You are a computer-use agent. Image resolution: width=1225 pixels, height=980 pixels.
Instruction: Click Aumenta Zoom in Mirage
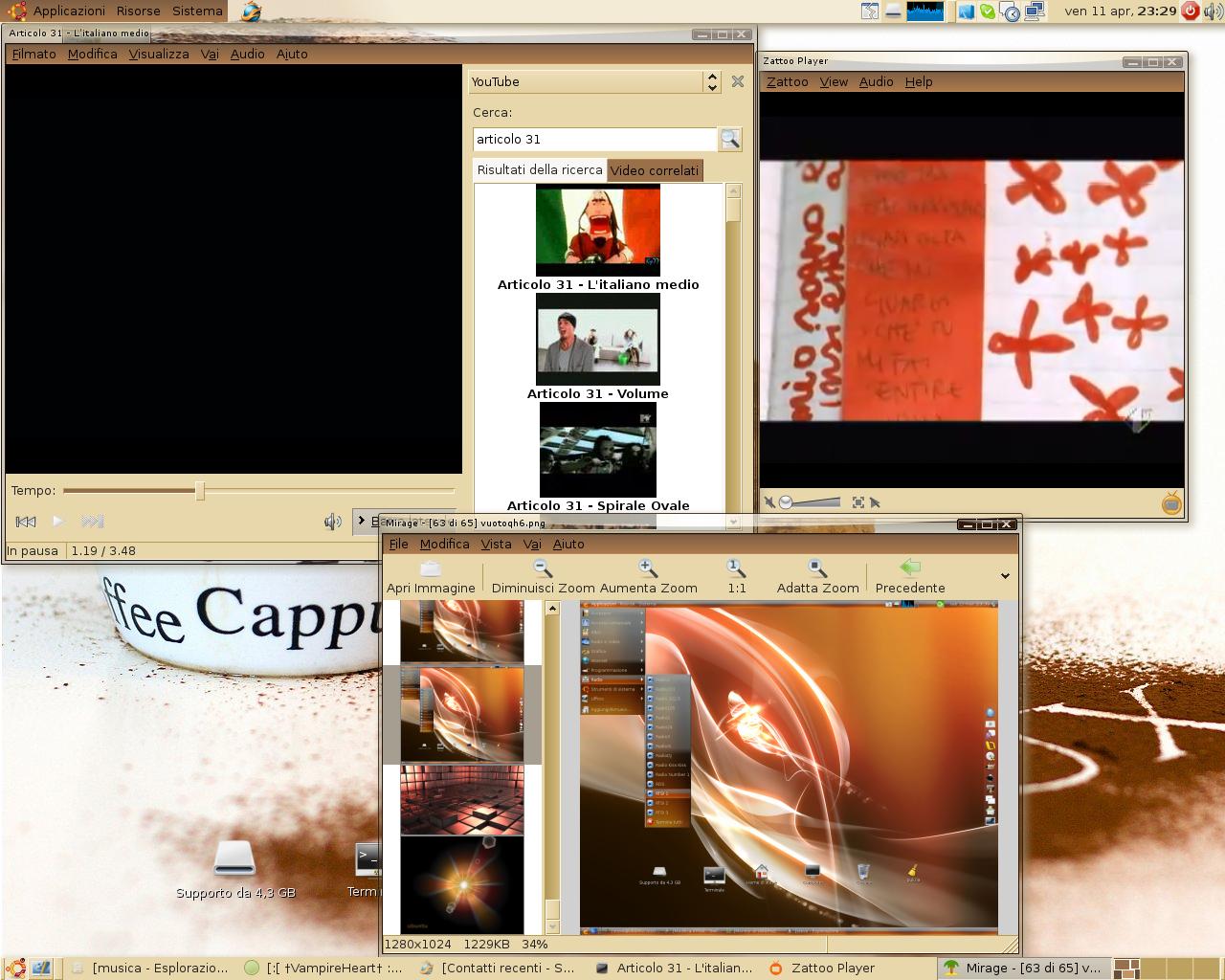648,578
